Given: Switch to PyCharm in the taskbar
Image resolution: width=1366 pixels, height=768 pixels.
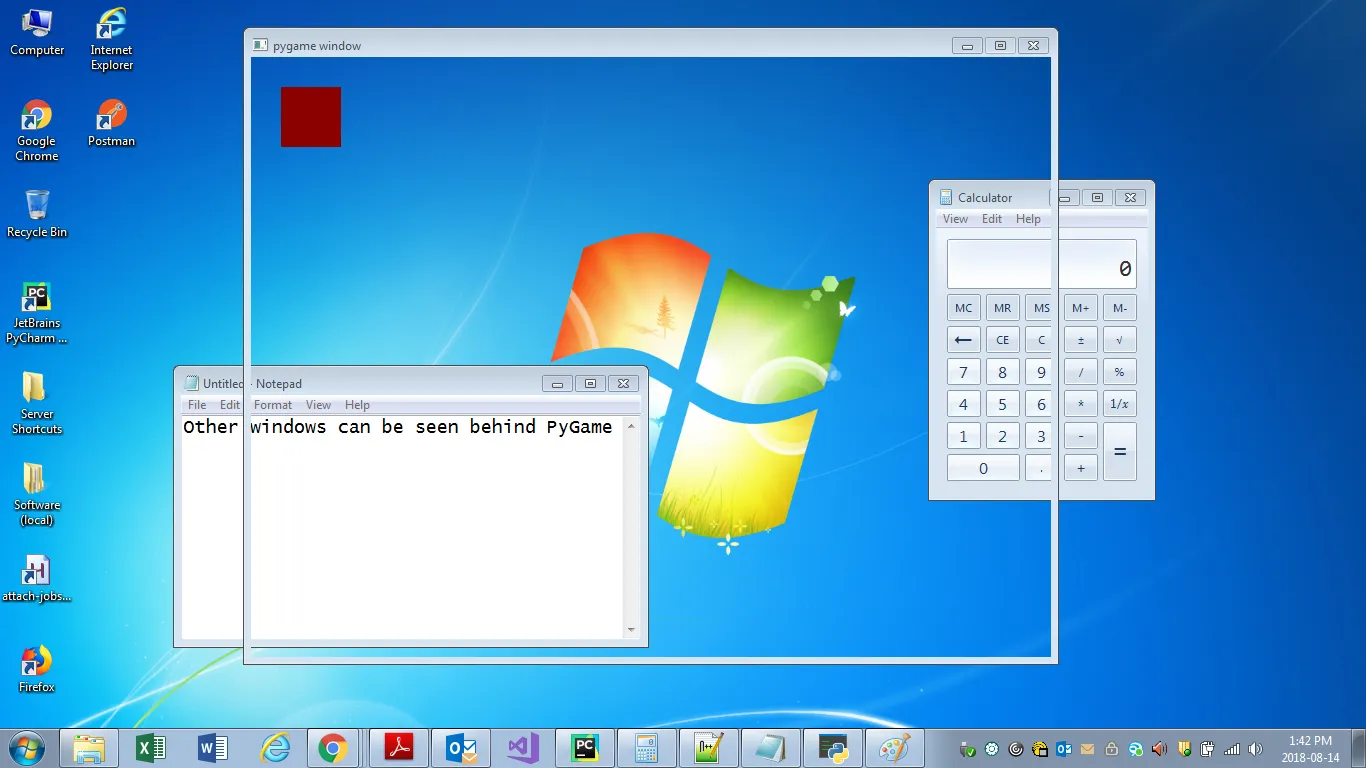Looking at the screenshot, I should pyautogui.click(x=585, y=748).
